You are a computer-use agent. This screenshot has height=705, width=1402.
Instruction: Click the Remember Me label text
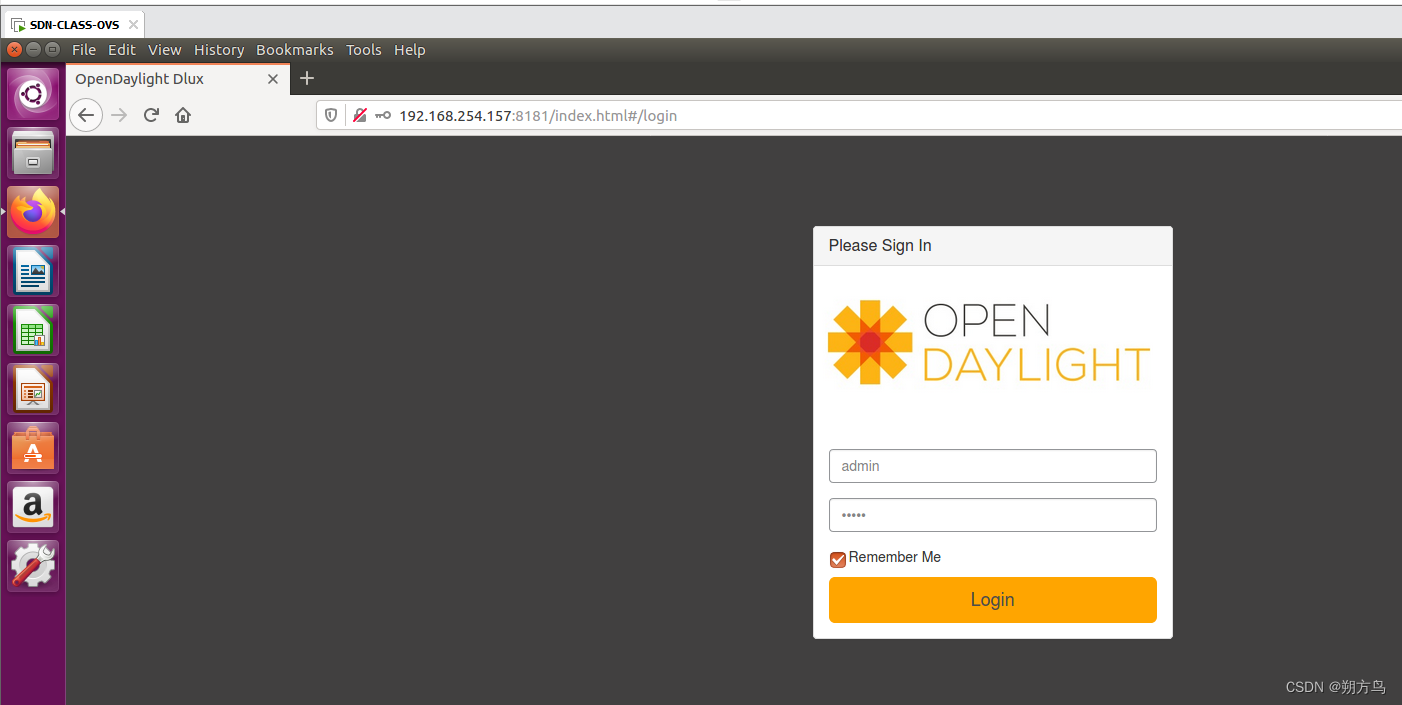click(x=895, y=557)
